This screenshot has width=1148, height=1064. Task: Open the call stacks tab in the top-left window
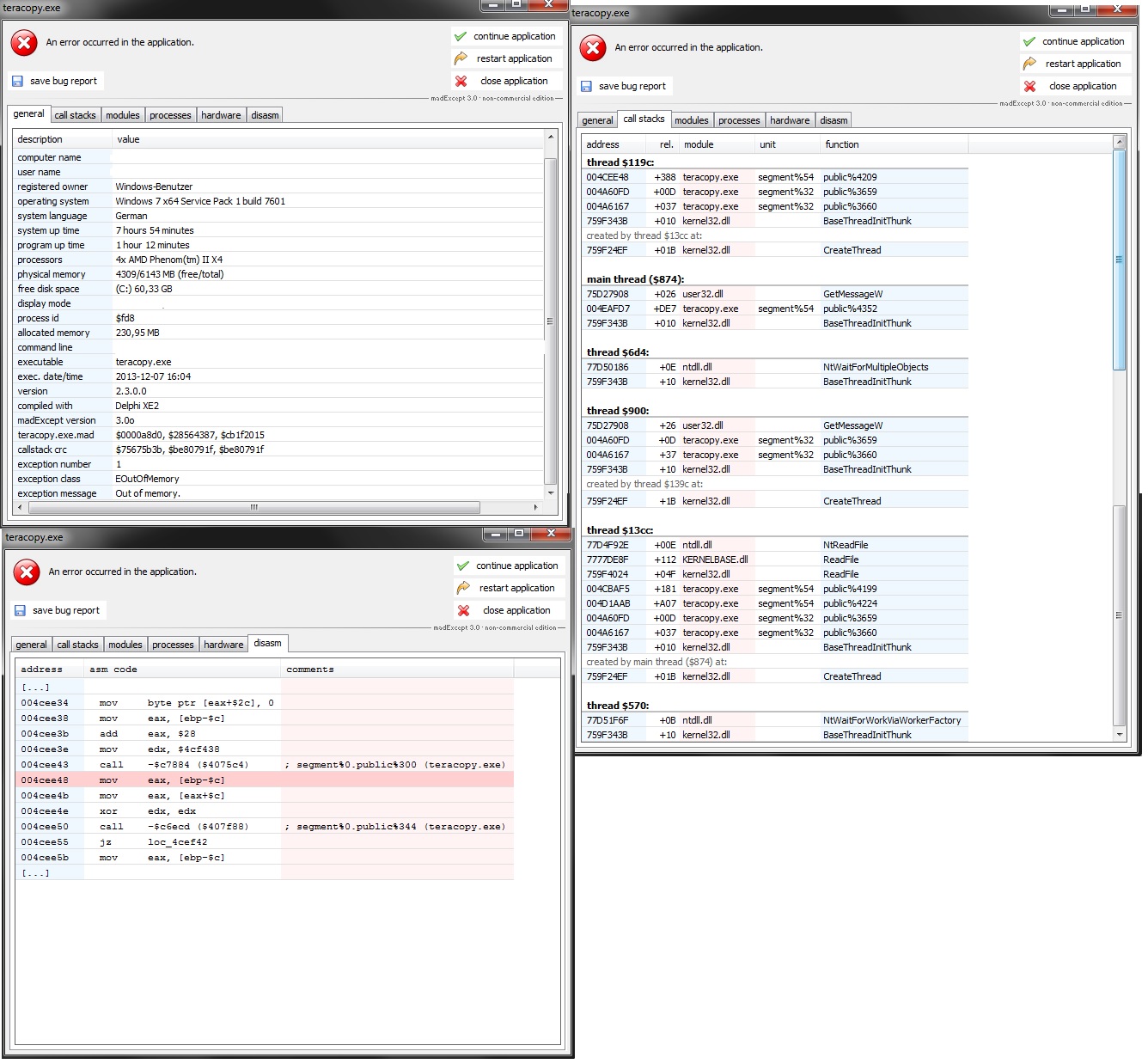pos(76,115)
